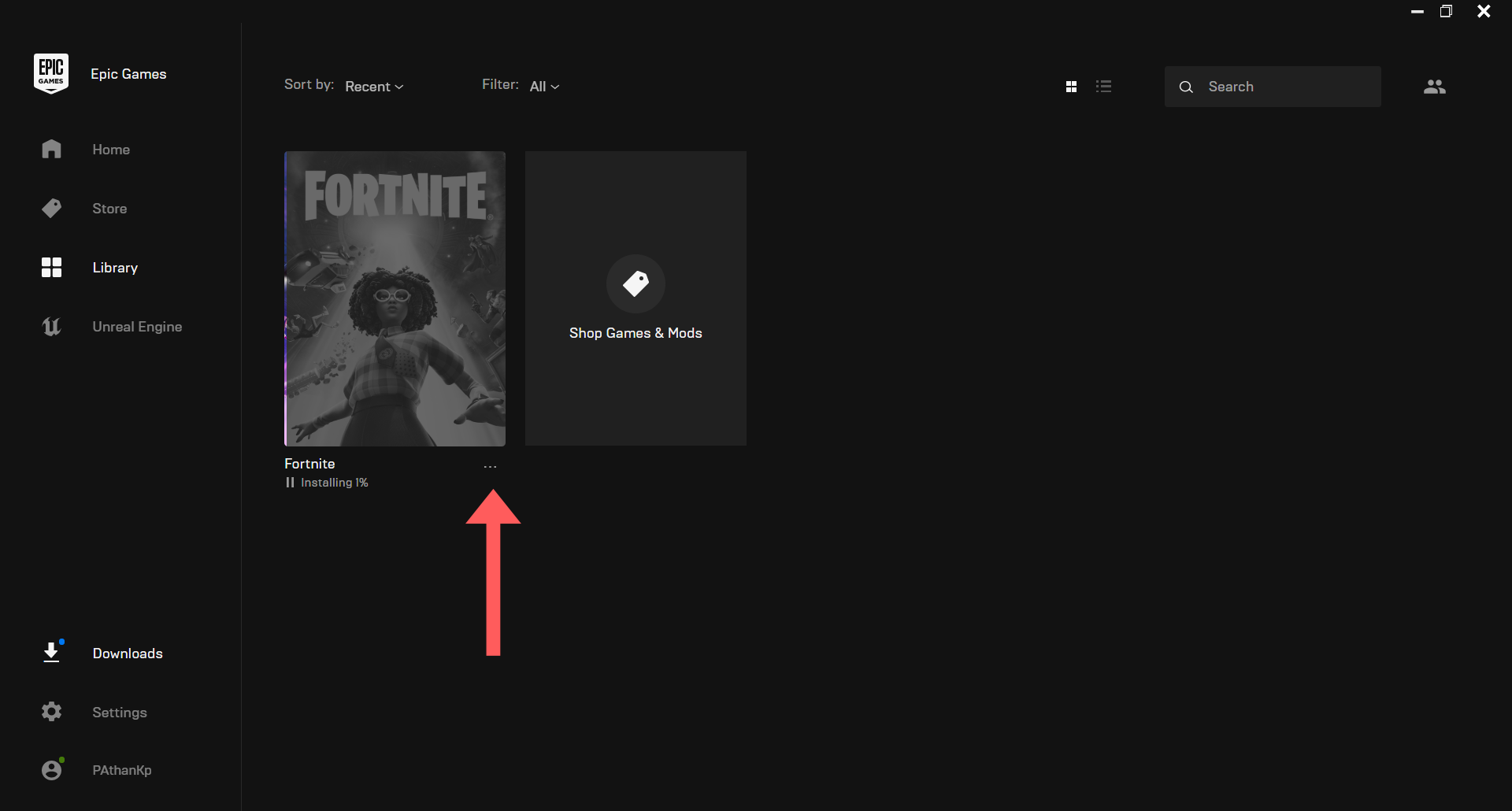Switch library to grid view

(1071, 86)
